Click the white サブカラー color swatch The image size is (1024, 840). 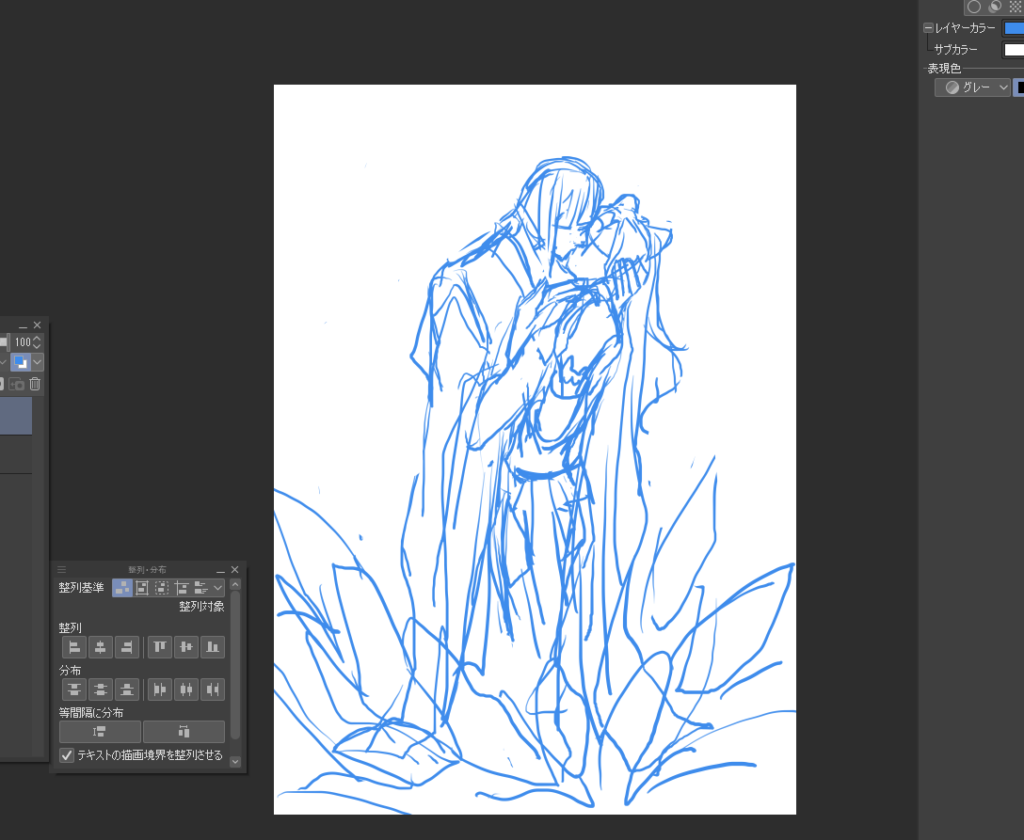point(1013,49)
